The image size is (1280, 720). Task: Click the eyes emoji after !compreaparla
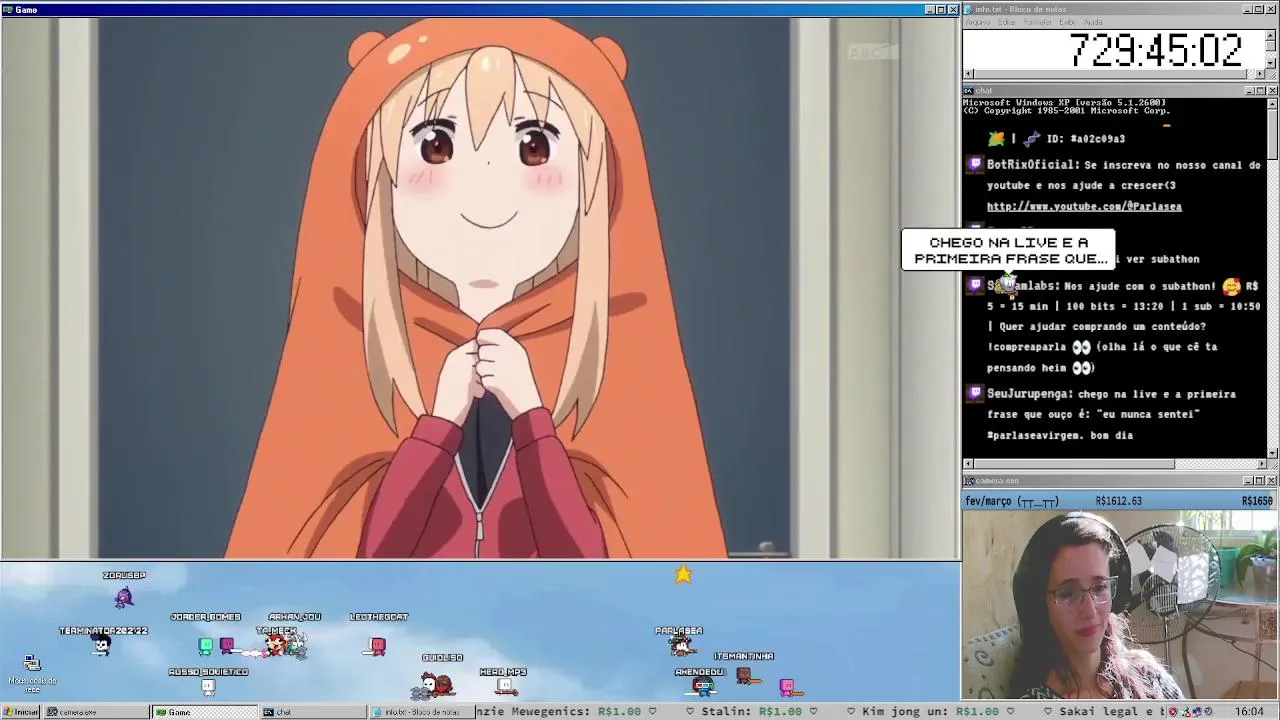pos(1081,347)
